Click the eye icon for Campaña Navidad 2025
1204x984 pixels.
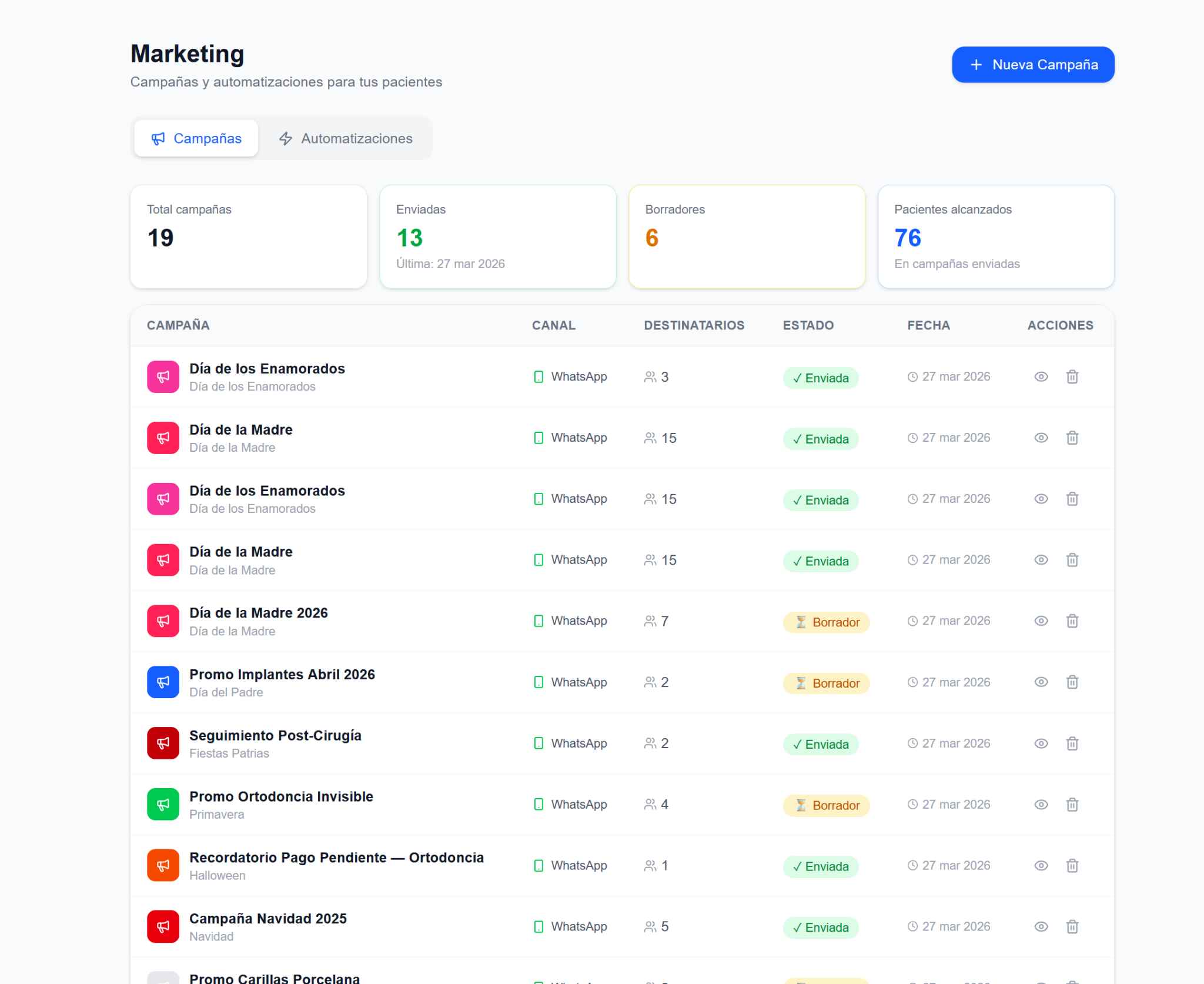coord(1041,927)
